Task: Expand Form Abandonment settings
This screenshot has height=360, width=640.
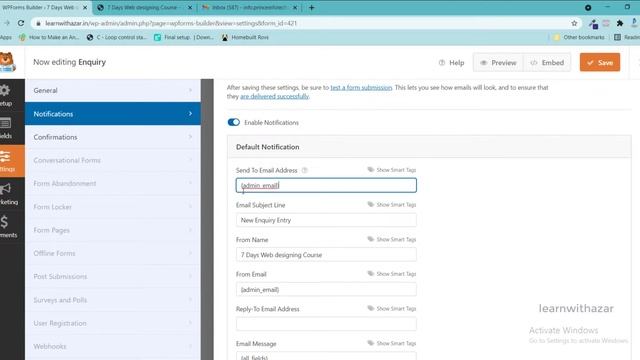Action: 113,184
